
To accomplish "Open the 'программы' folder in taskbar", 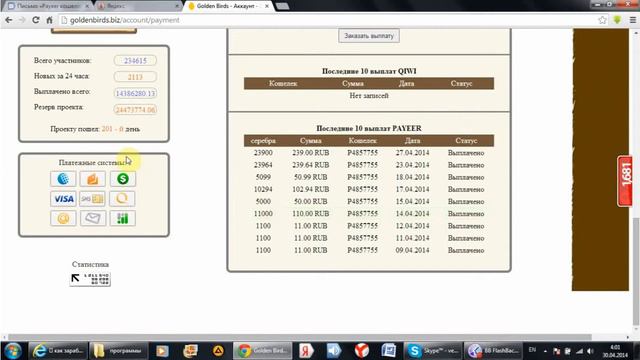I will pyautogui.click(x=118, y=351).
